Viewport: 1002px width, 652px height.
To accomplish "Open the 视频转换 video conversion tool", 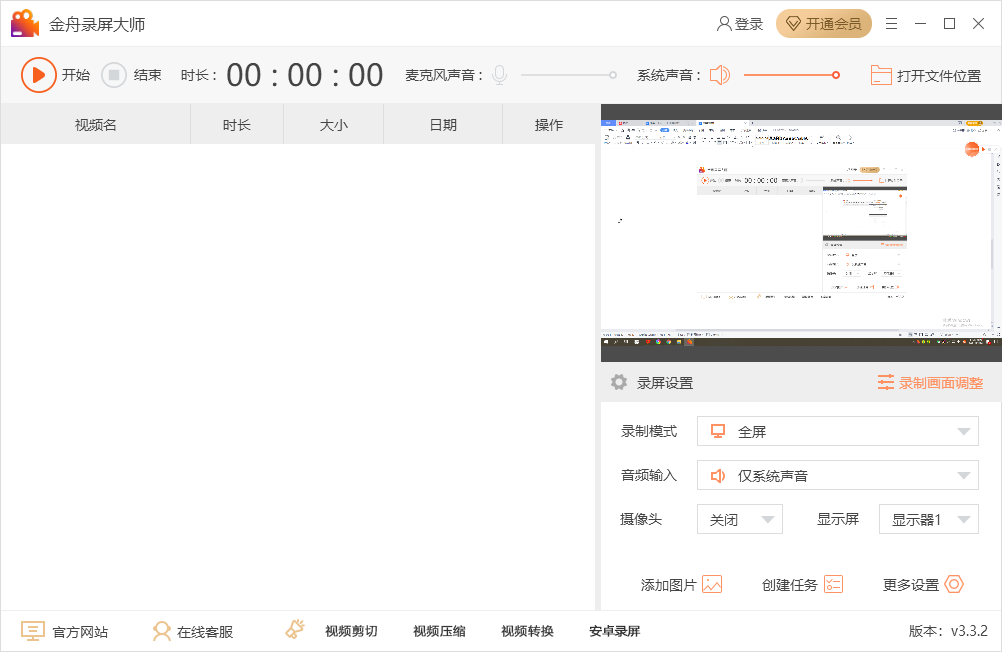I will point(527,631).
